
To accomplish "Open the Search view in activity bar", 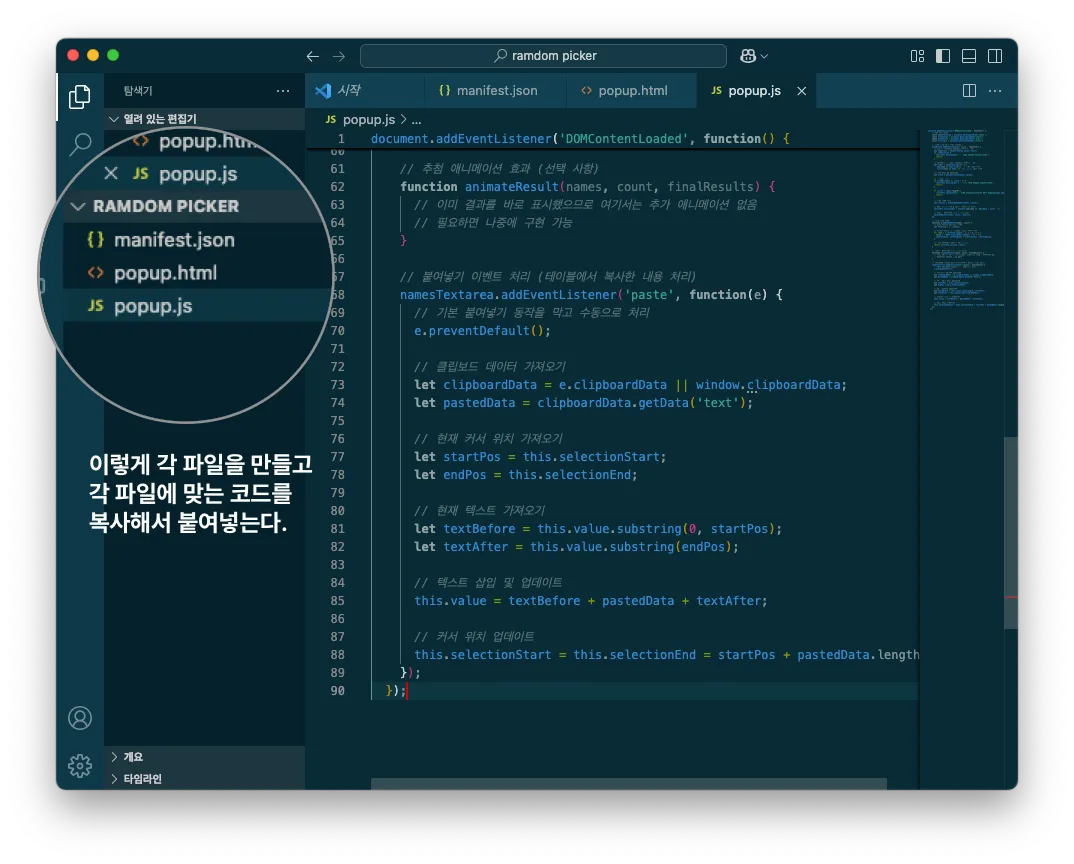I will (80, 144).
